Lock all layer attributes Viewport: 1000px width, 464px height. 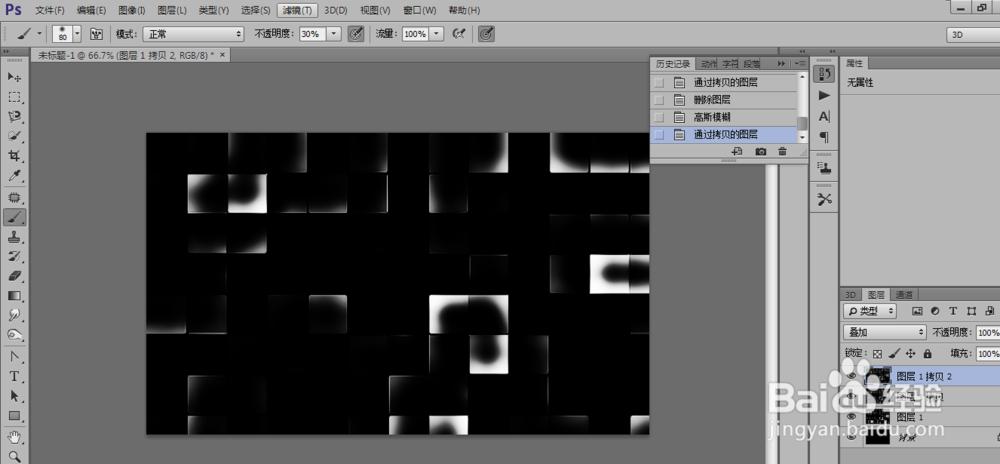[927, 353]
